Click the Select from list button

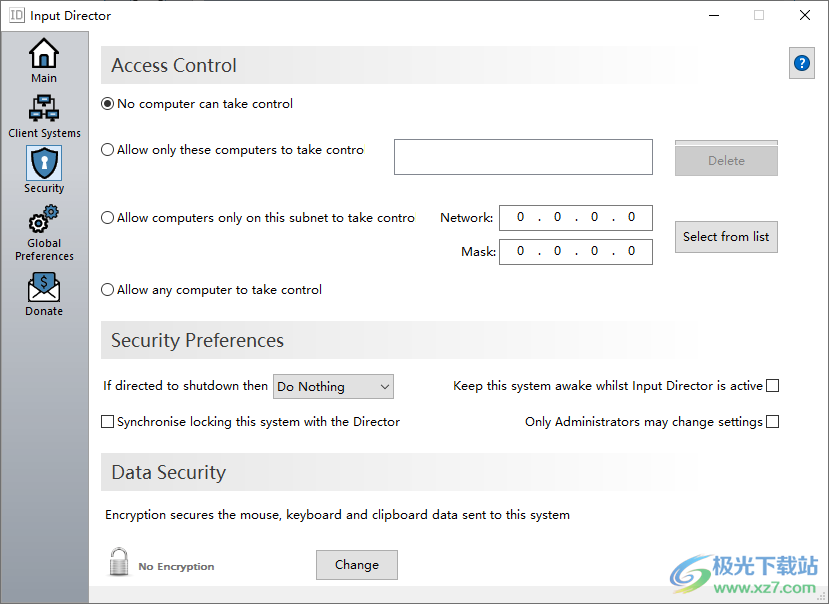coord(726,236)
